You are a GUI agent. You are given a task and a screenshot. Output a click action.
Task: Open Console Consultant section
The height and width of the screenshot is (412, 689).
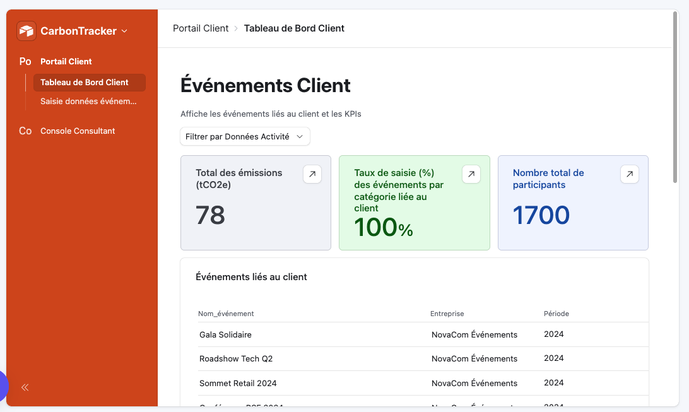(x=77, y=131)
